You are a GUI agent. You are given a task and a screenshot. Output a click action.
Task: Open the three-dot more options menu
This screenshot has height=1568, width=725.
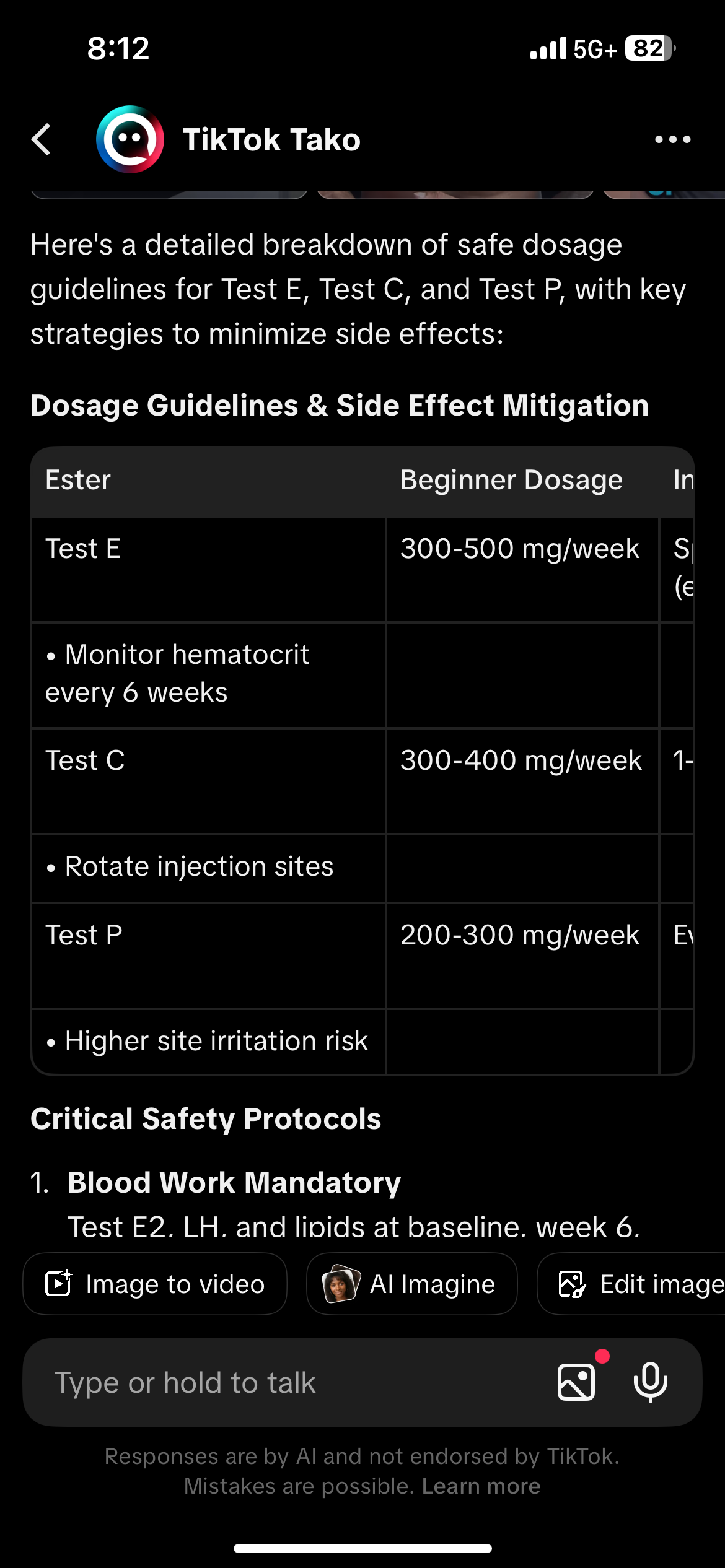(x=672, y=139)
